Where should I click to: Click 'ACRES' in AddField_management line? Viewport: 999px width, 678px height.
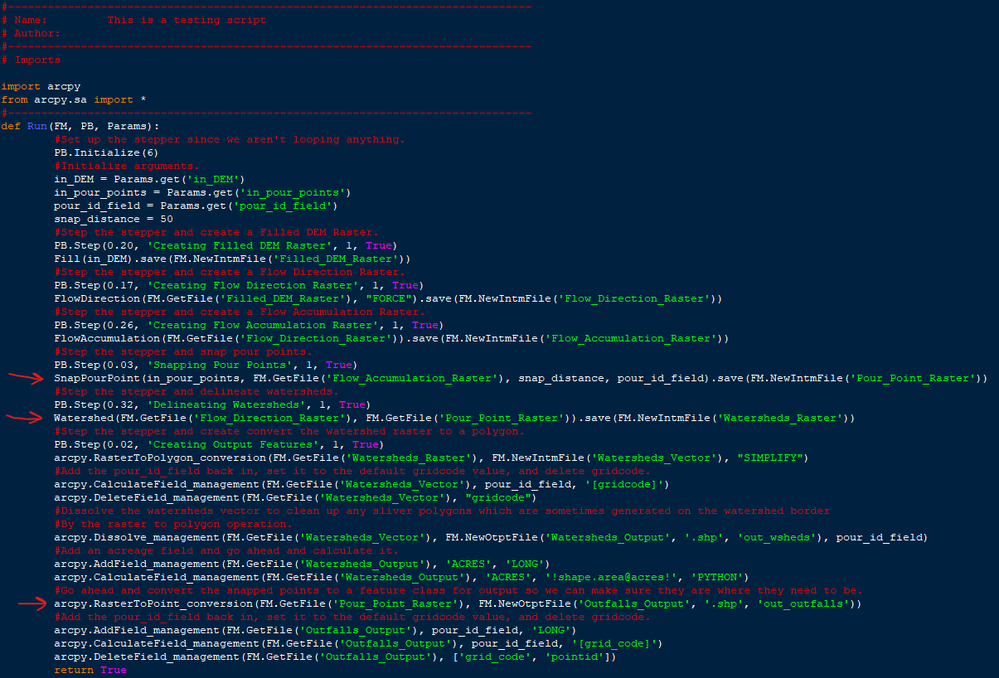(x=468, y=564)
